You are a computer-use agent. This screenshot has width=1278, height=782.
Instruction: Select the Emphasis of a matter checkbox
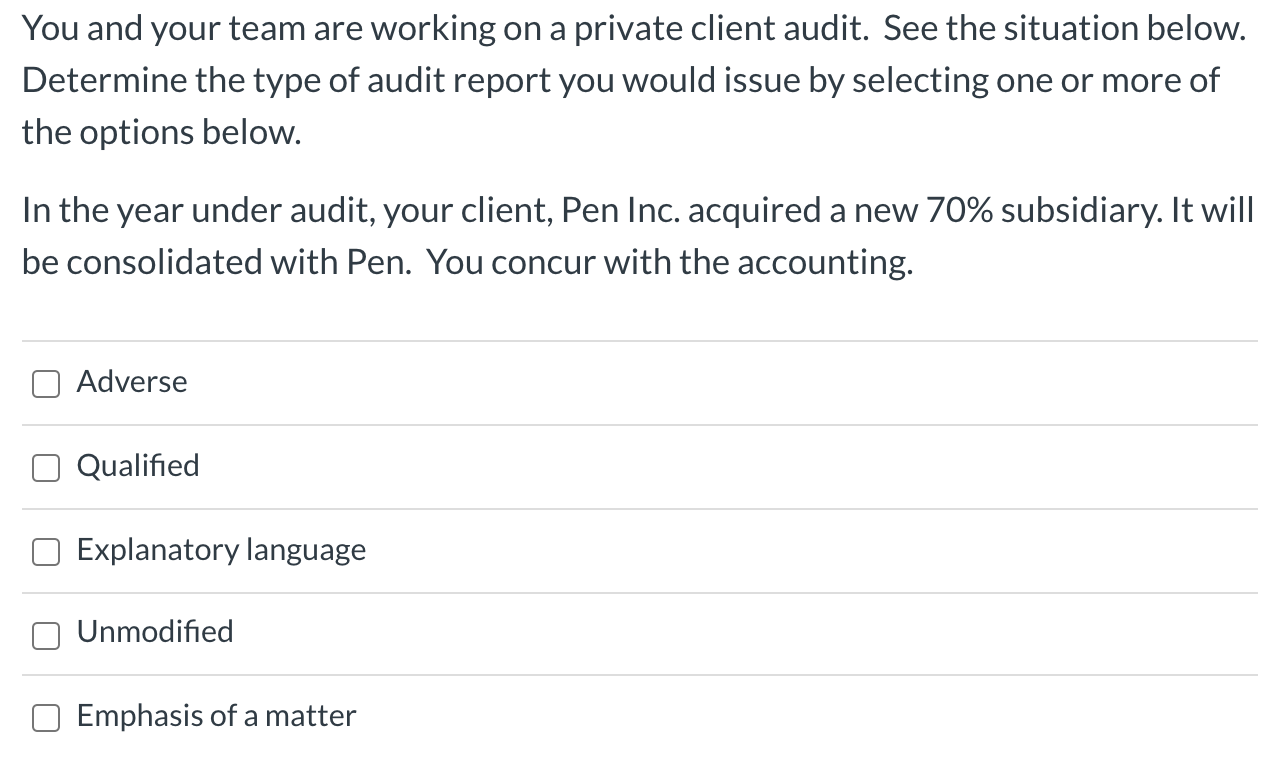(x=46, y=717)
